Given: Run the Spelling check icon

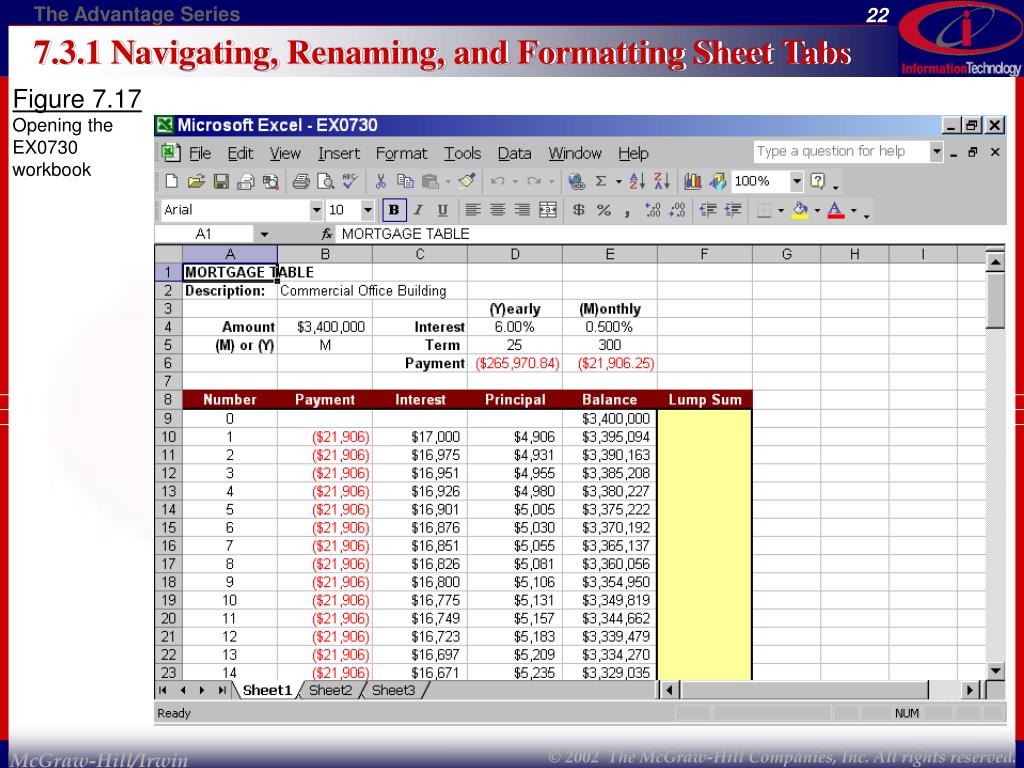Looking at the screenshot, I should pyautogui.click(x=350, y=182).
